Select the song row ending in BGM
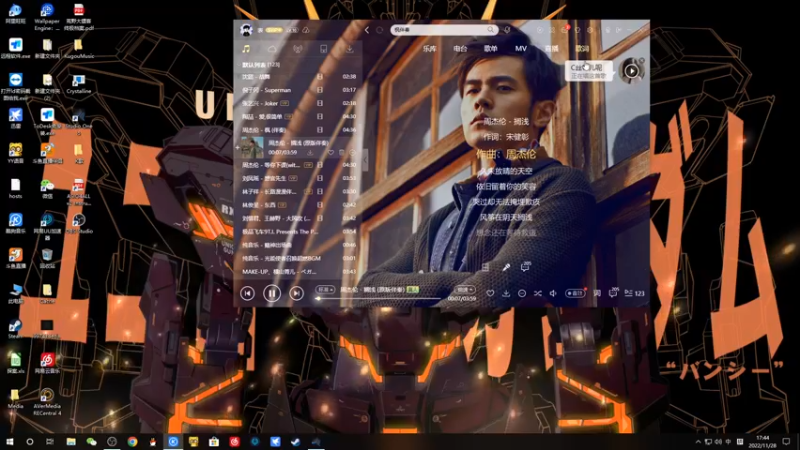Screen dimensions: 800x450 pos(298,258)
